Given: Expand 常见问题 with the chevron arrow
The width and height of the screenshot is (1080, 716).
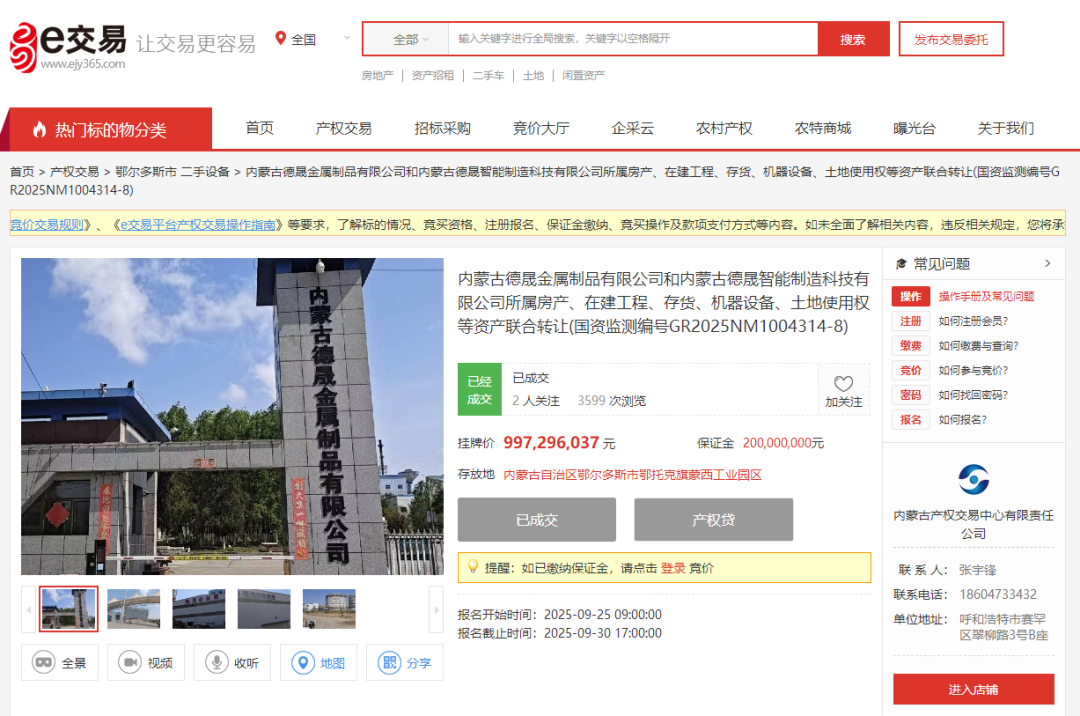Looking at the screenshot, I should pyautogui.click(x=1048, y=264).
